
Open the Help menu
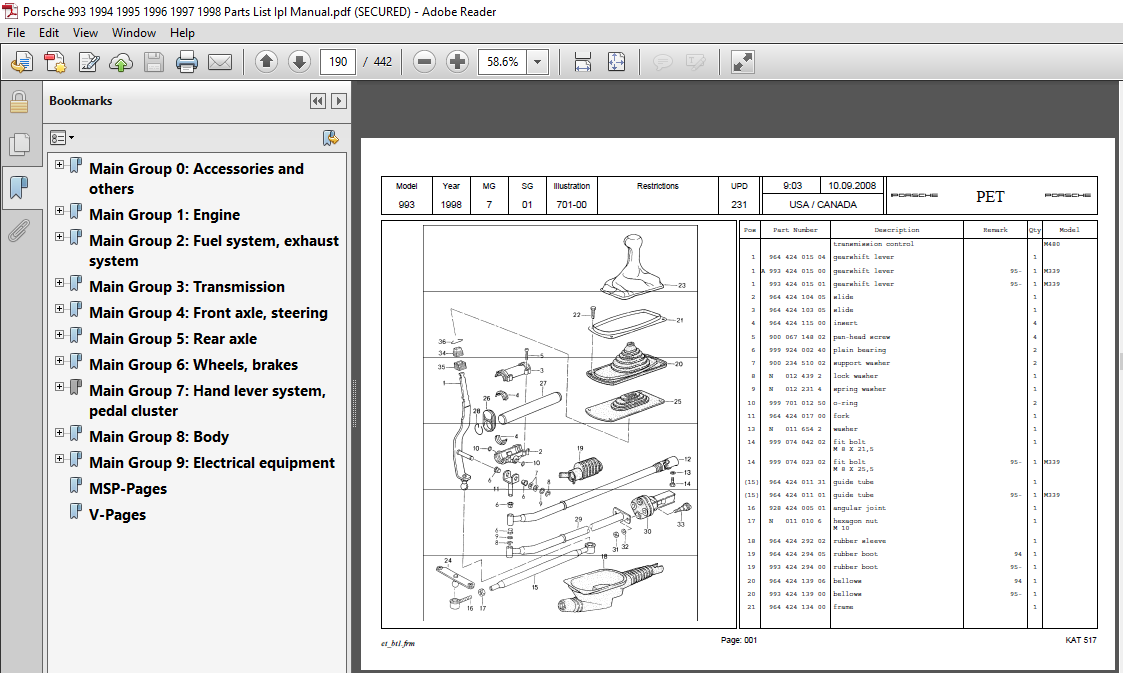pos(182,33)
